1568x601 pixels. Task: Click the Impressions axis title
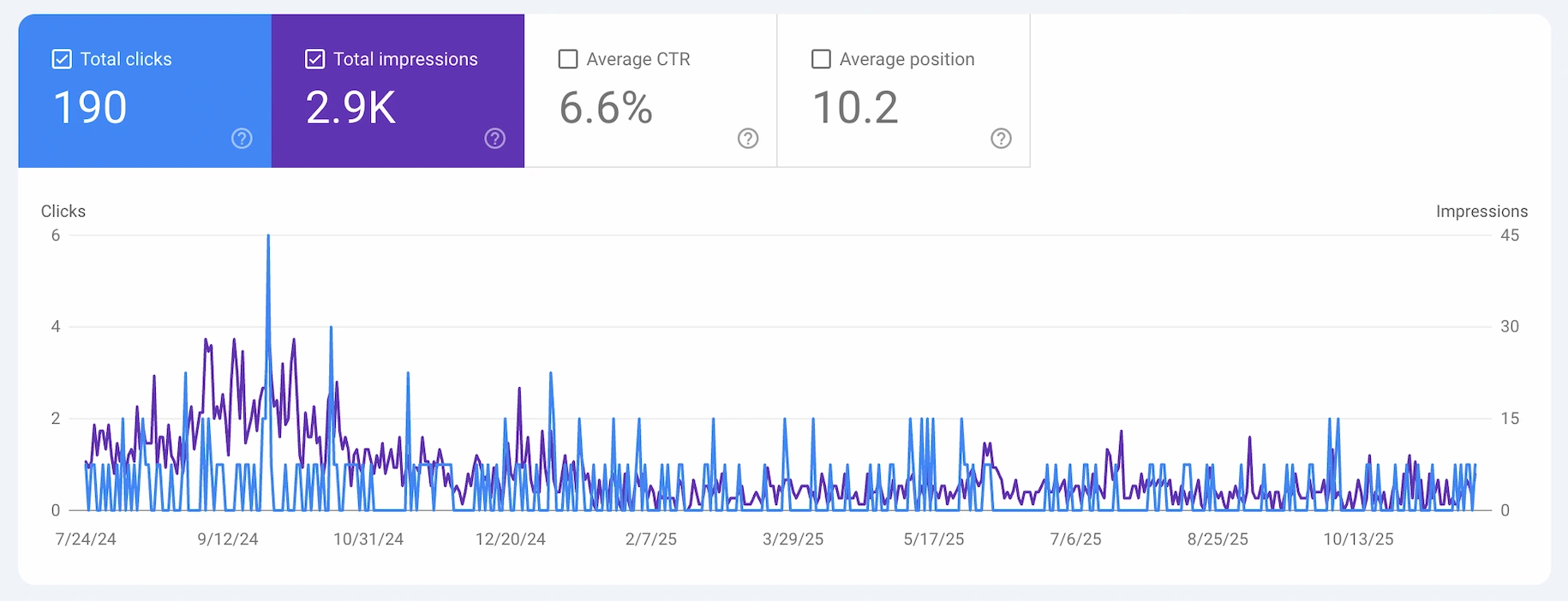1481,211
